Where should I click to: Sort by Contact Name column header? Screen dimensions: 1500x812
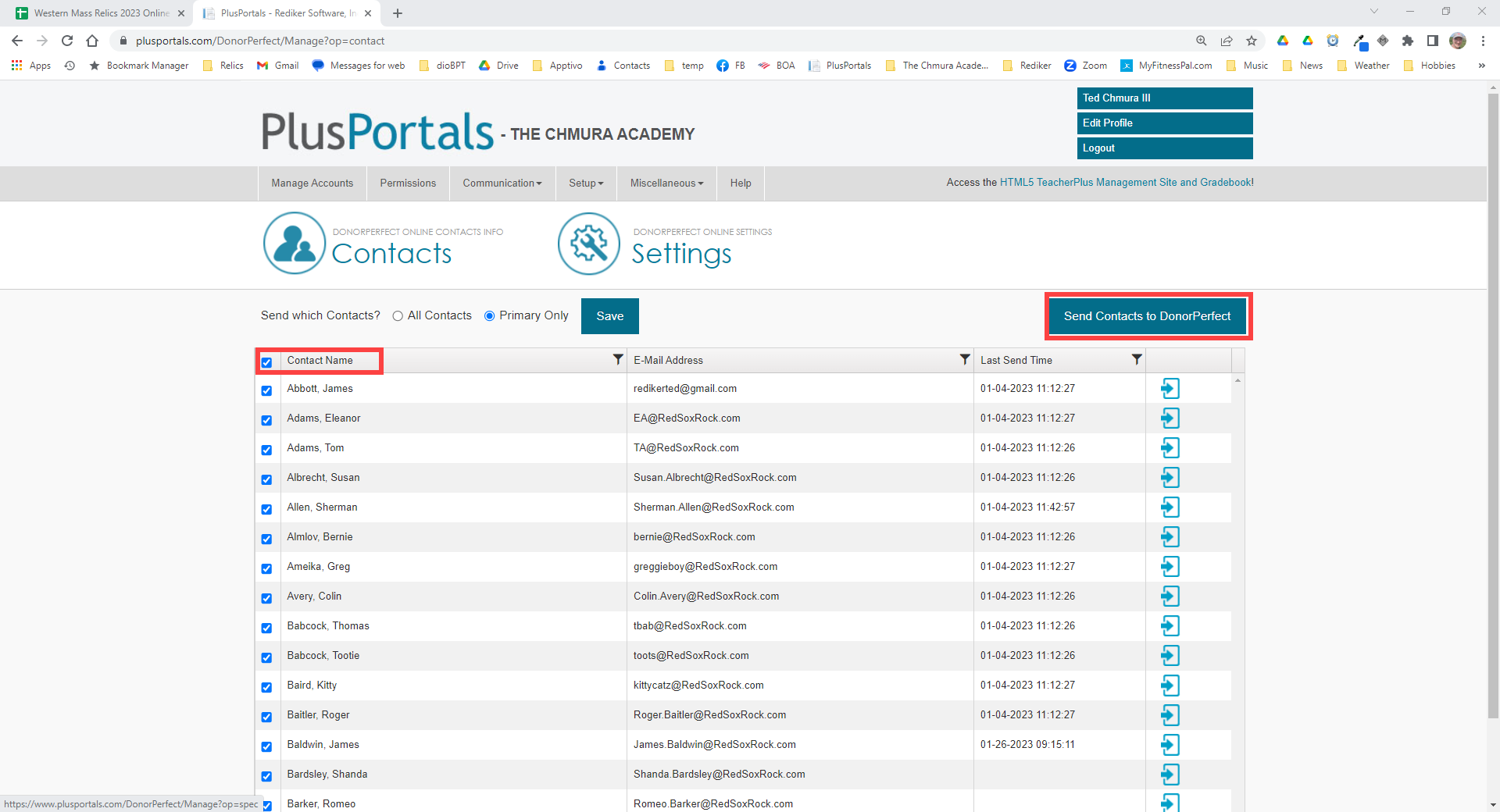click(320, 360)
